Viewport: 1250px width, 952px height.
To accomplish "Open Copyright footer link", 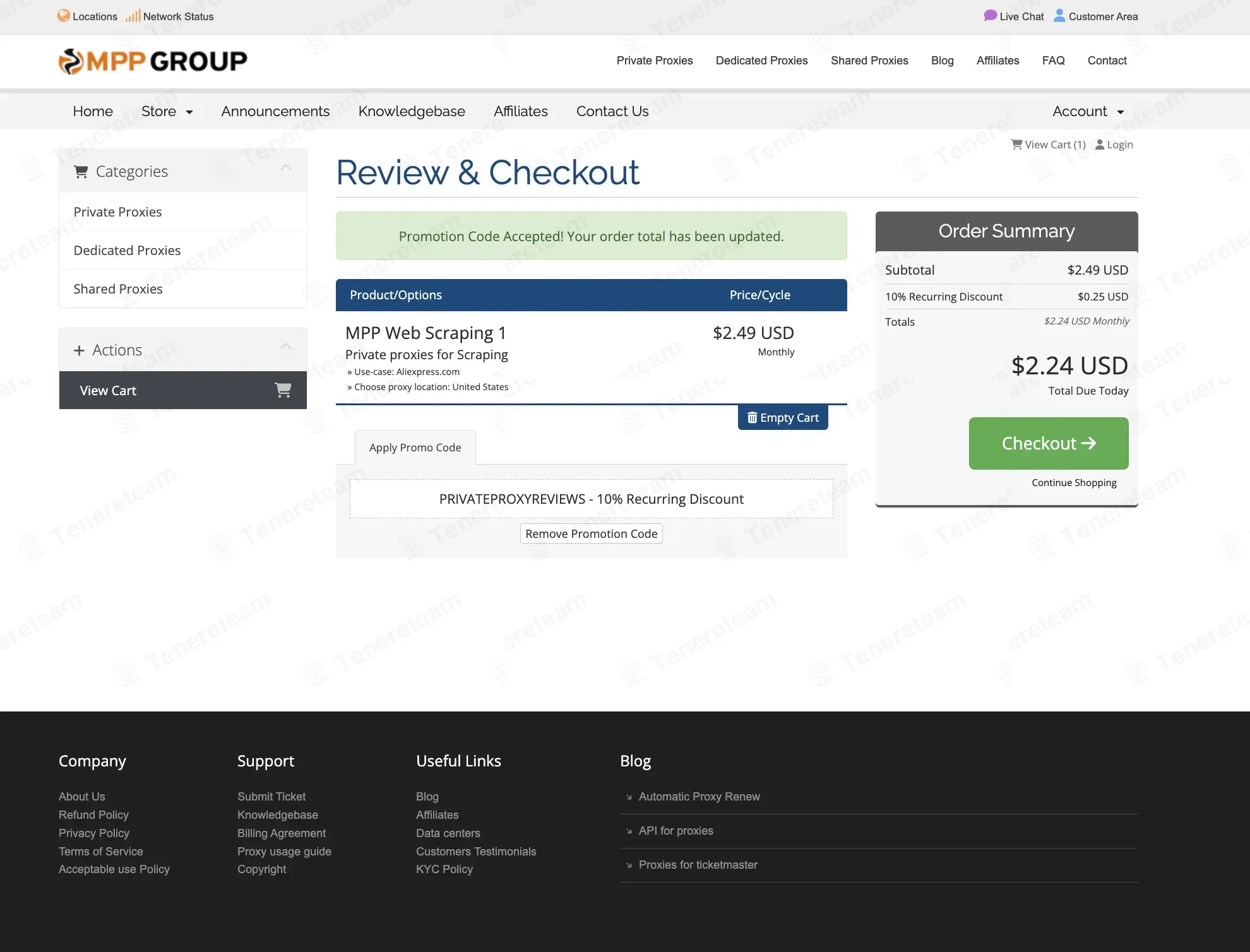I will 261,869.
